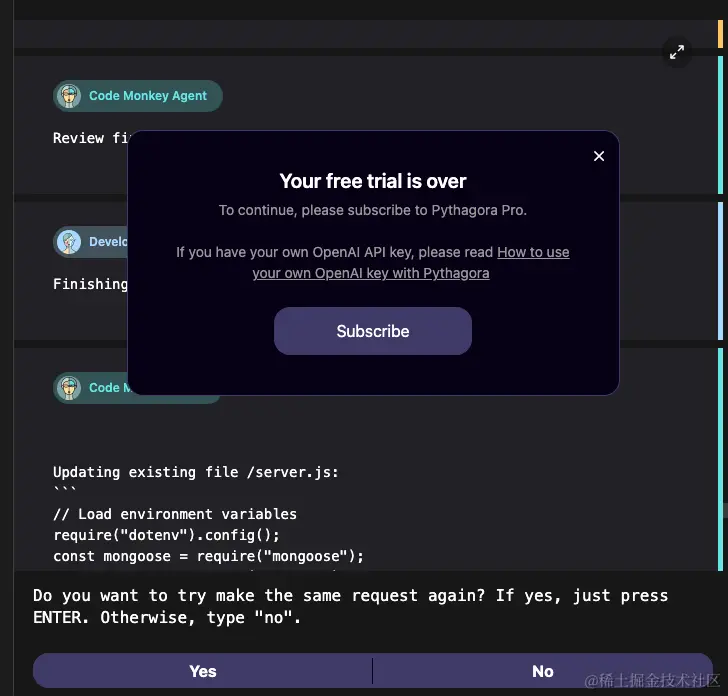Click 'Updating existing file /server.js:' line
728x696 pixels.
pos(196,472)
